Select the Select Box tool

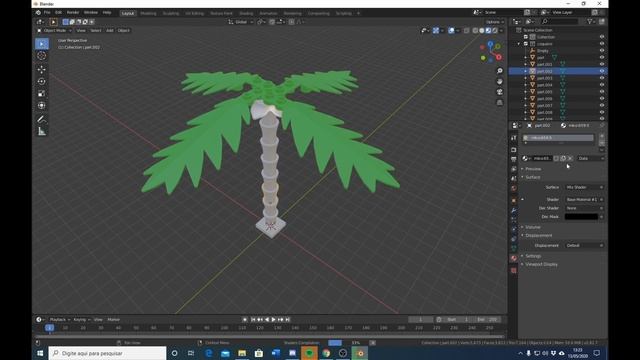click(x=42, y=44)
